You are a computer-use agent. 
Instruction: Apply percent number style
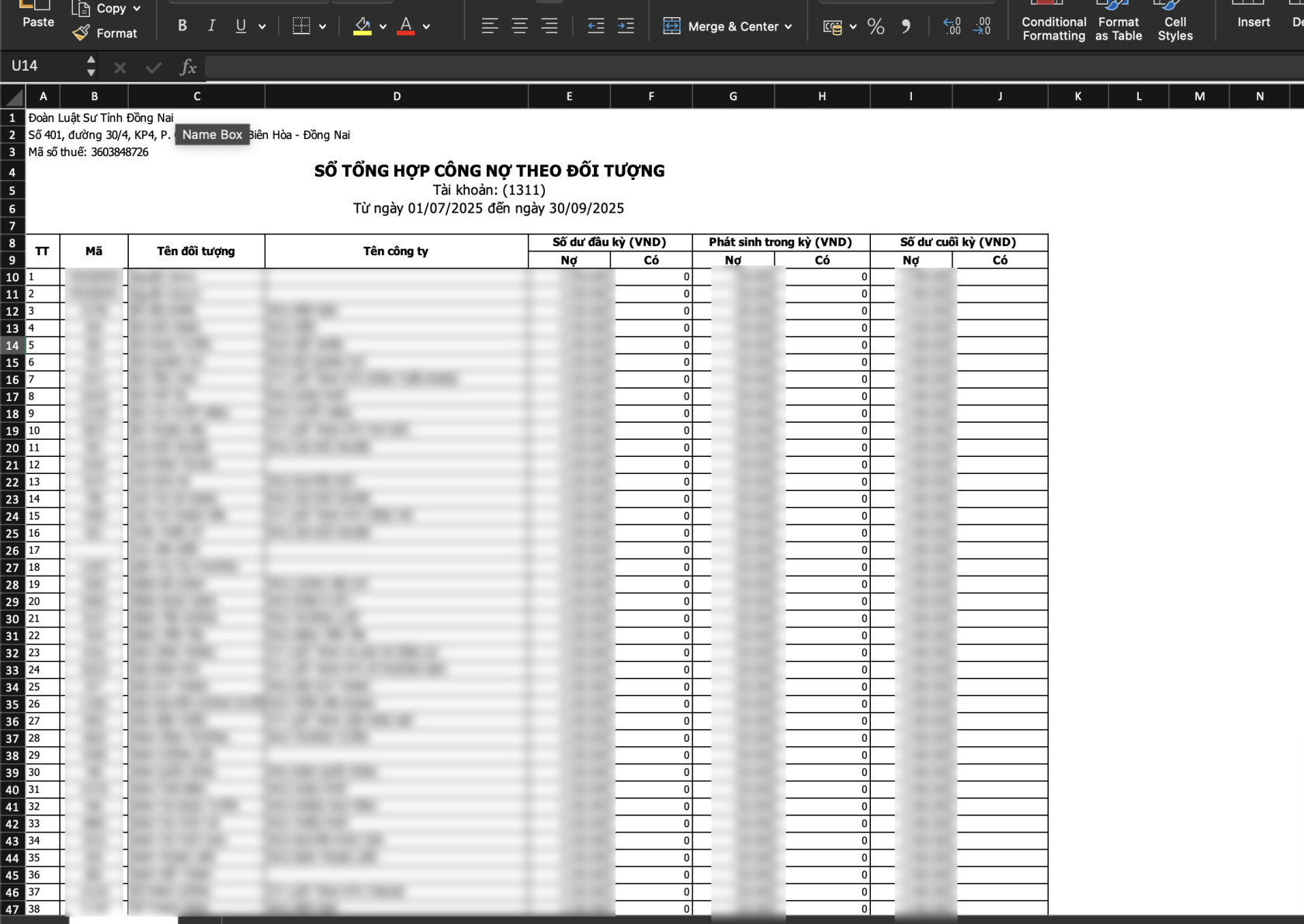(876, 26)
